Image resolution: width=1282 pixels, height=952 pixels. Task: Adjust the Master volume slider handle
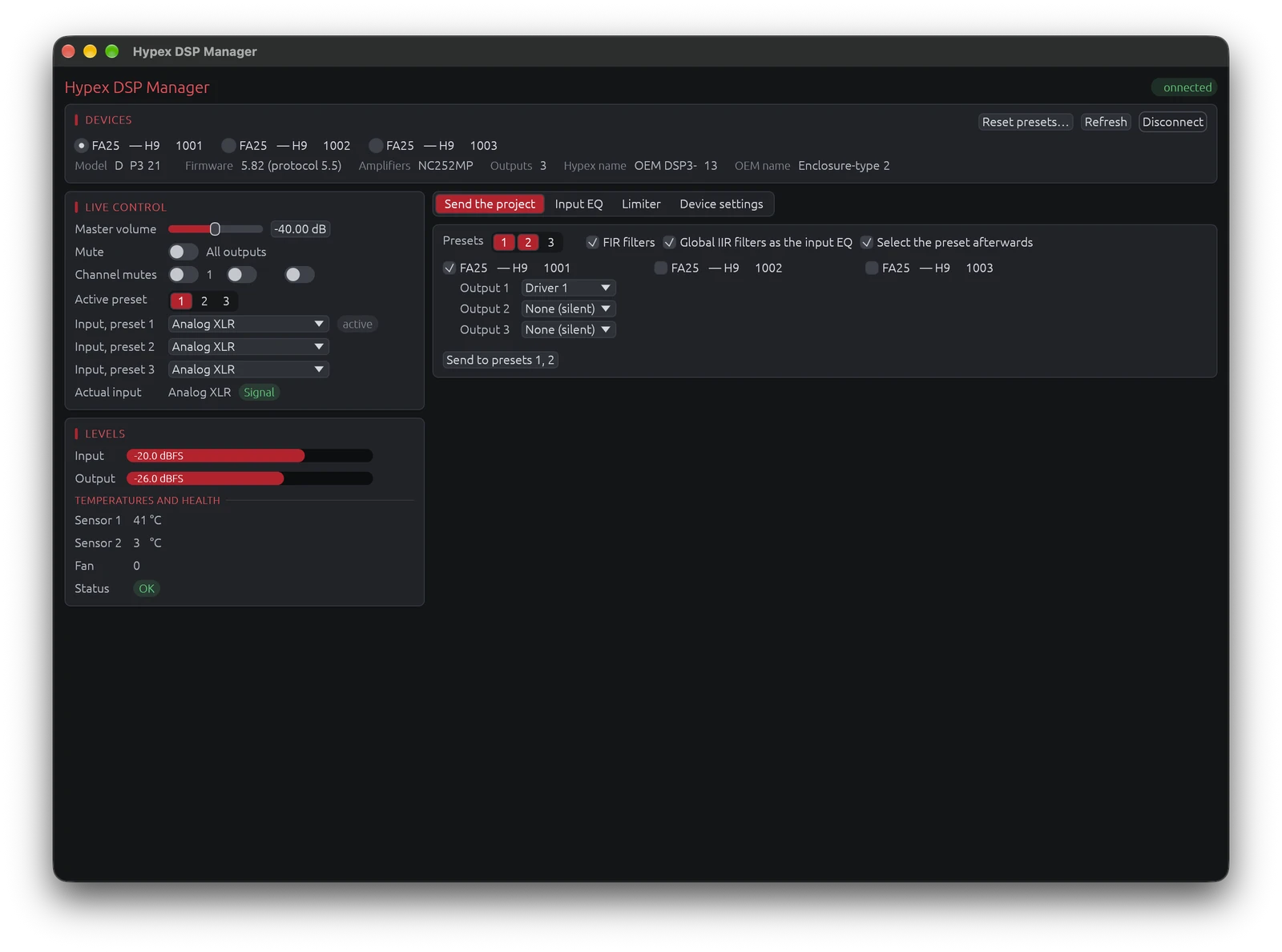(215, 229)
